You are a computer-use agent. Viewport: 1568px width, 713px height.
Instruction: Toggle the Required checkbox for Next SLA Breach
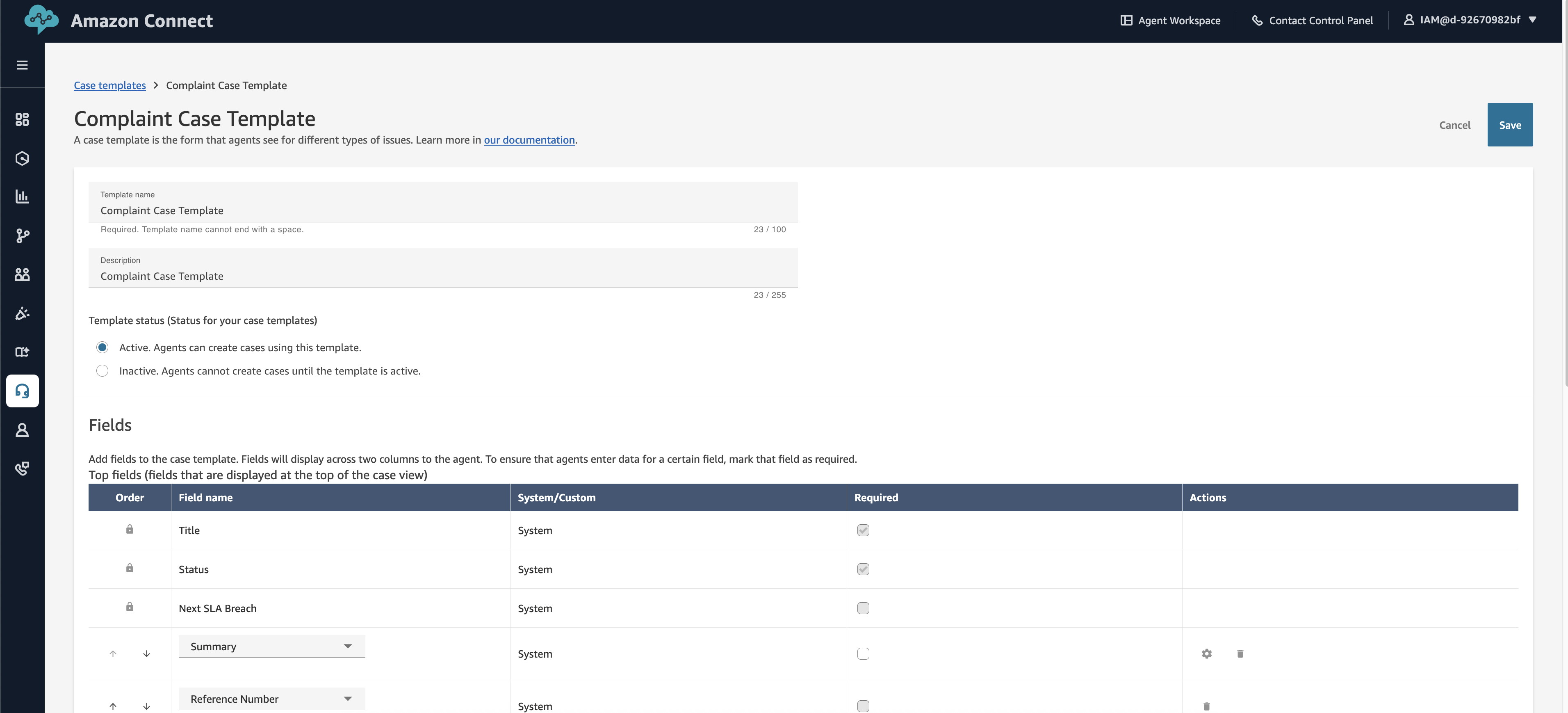coord(862,608)
